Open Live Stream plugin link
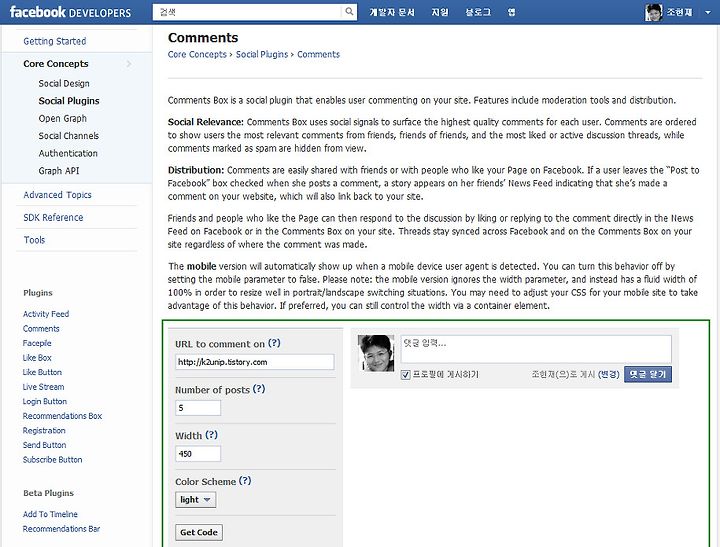The width and height of the screenshot is (720, 547). [x=43, y=387]
